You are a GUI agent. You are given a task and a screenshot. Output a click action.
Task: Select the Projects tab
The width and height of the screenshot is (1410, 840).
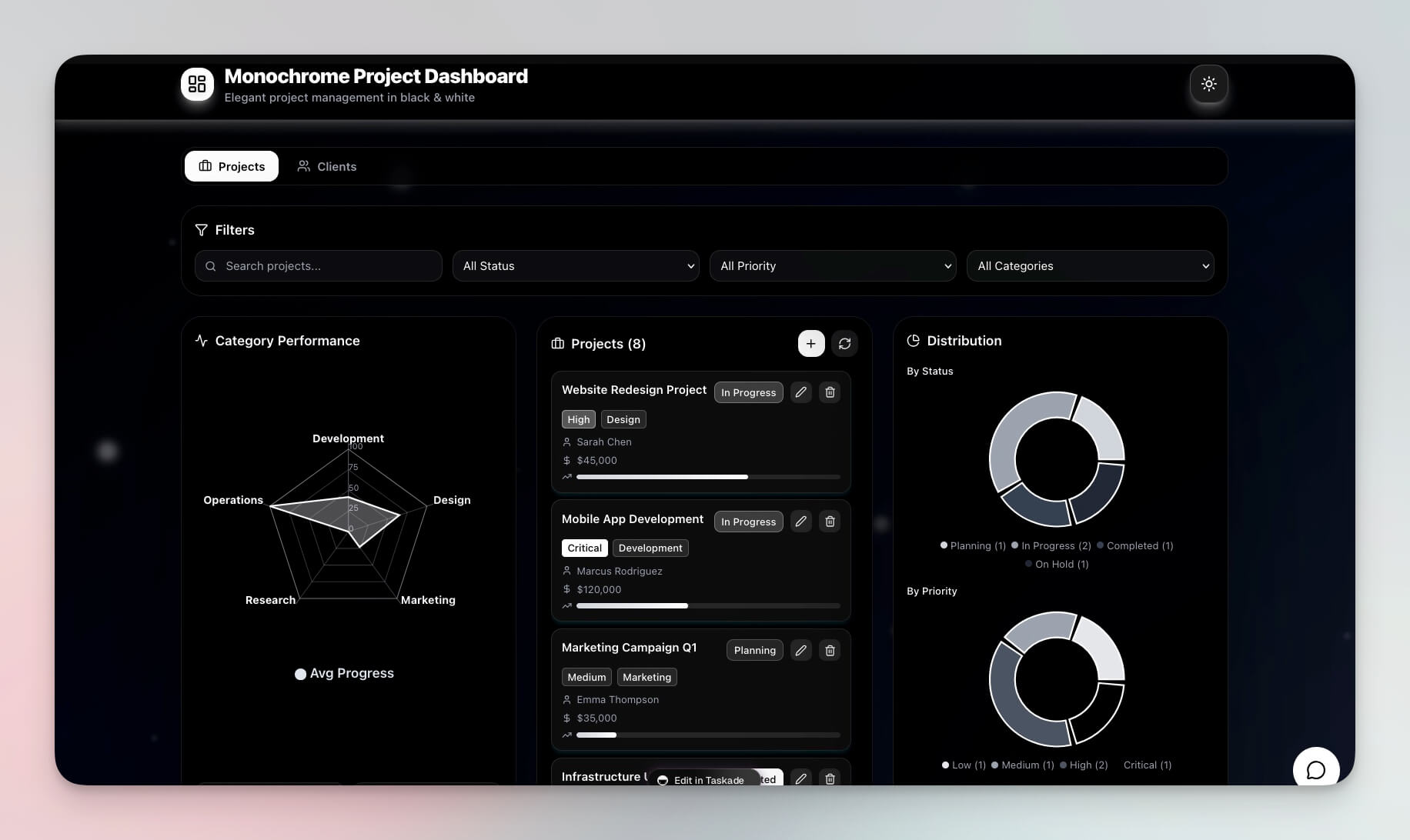(231, 166)
